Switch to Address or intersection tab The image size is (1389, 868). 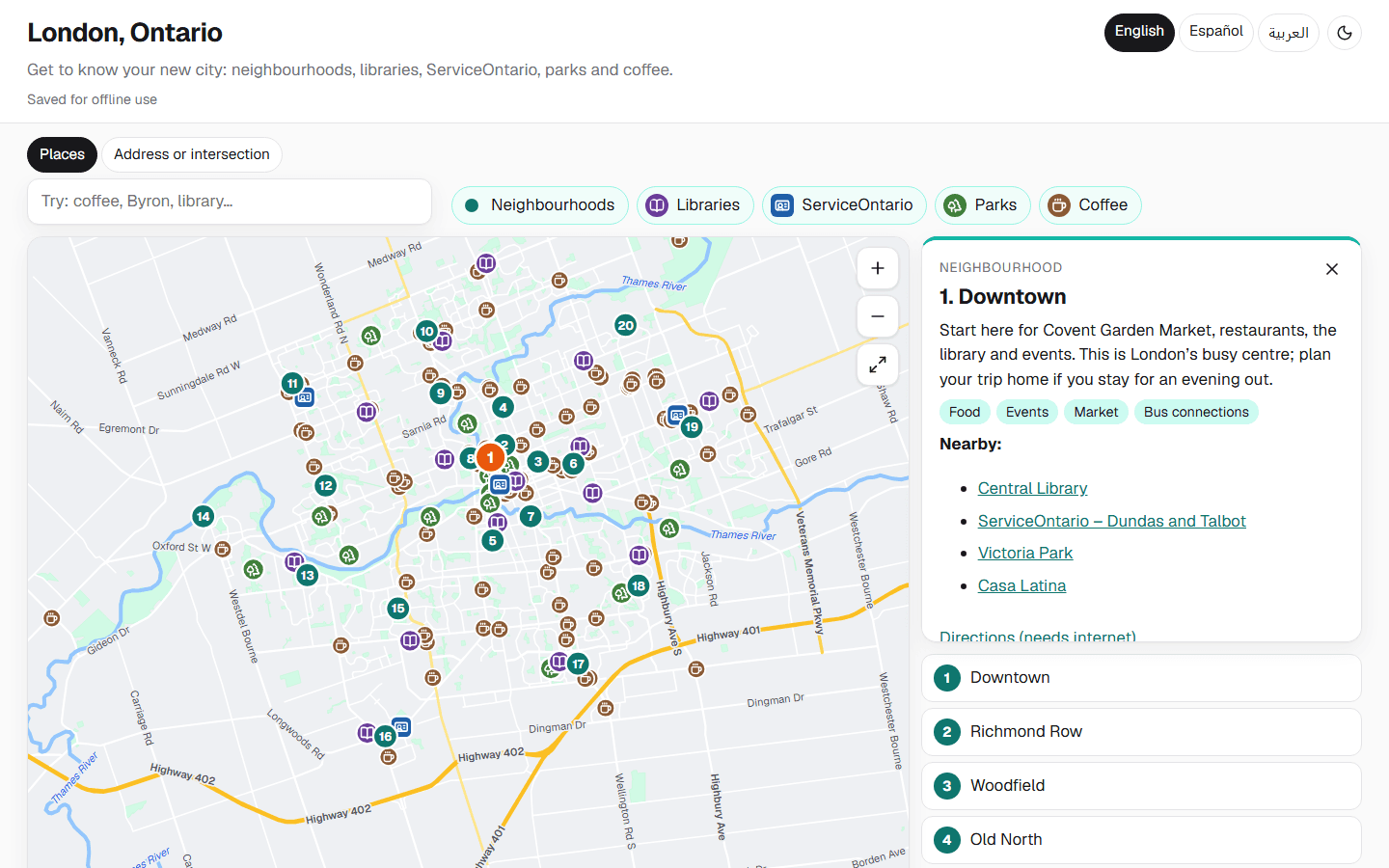pyautogui.click(x=192, y=154)
